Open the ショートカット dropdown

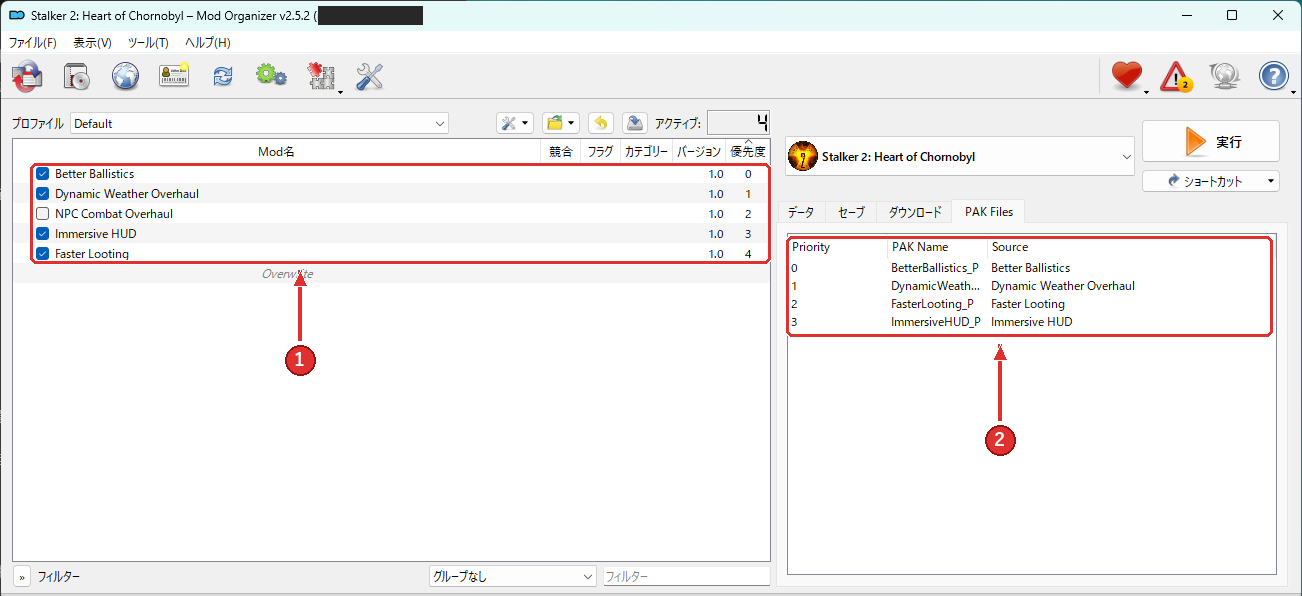tap(1211, 181)
